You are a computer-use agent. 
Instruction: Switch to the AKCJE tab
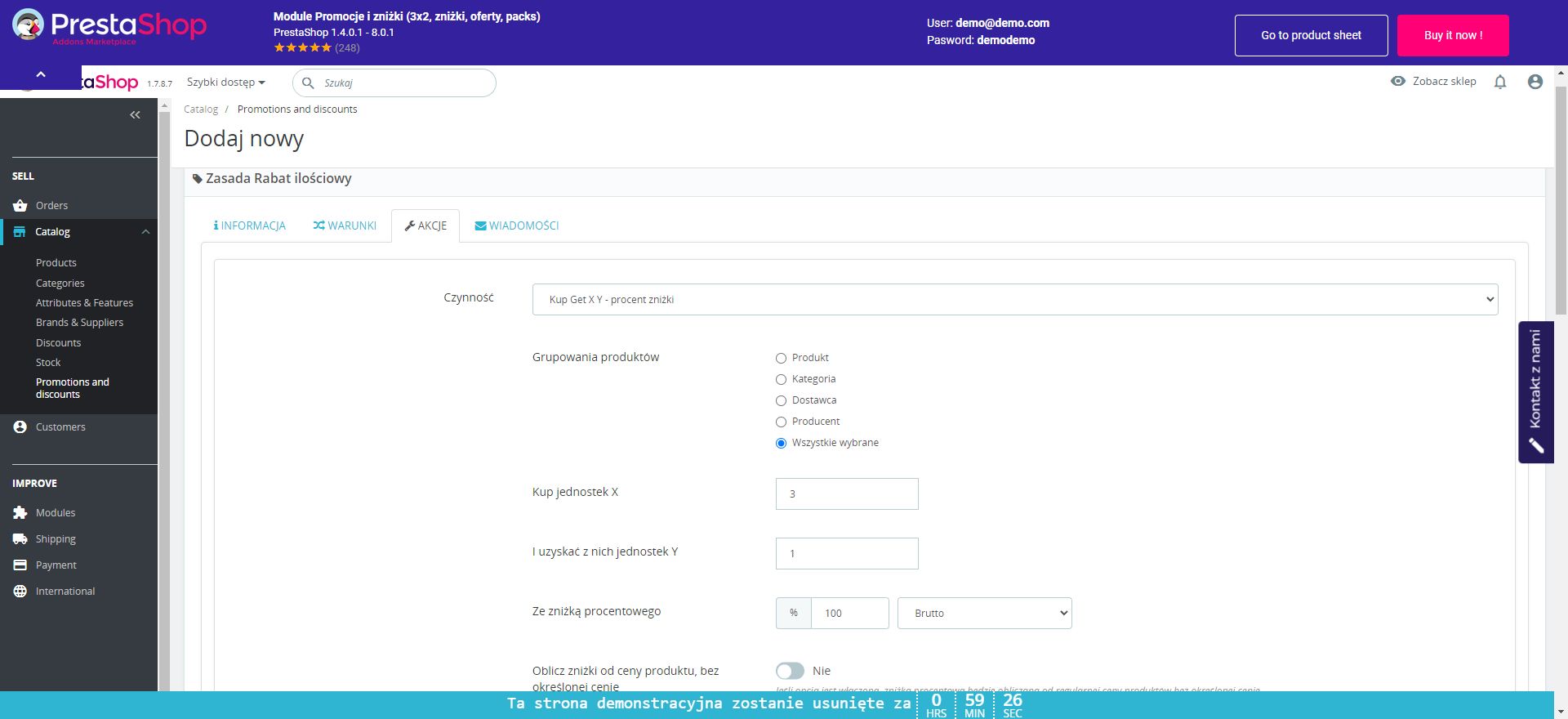[425, 226]
